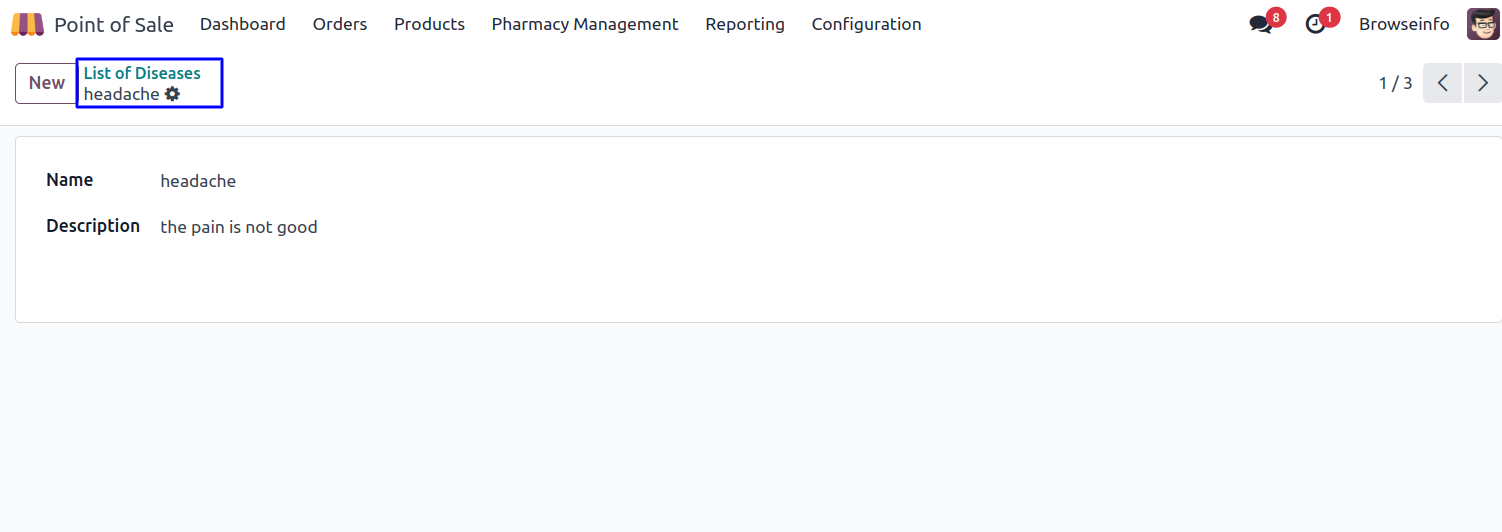Open the Point of Sale home title

pos(113,24)
